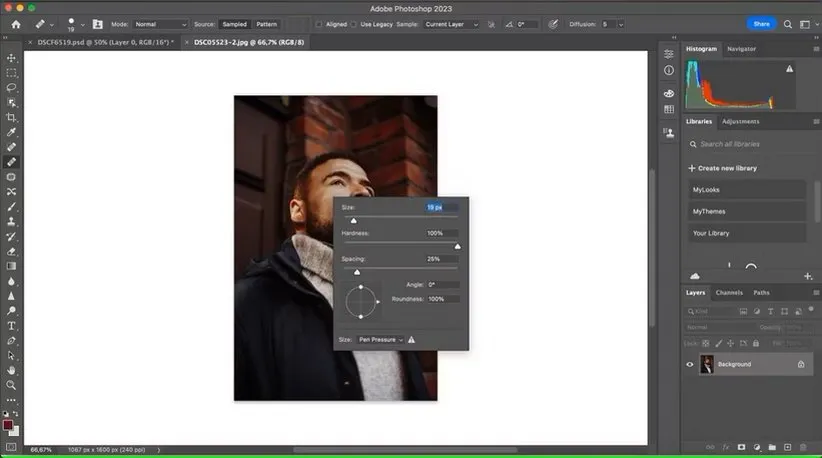Select the Lasso tool

pyautogui.click(x=12, y=87)
